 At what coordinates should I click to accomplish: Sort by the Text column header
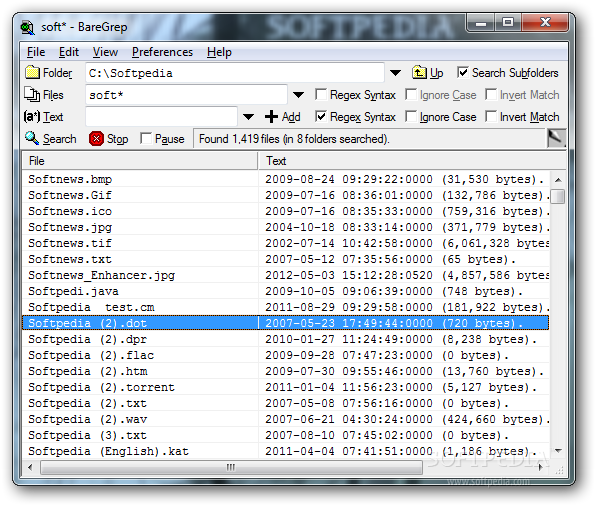[x=412, y=161]
